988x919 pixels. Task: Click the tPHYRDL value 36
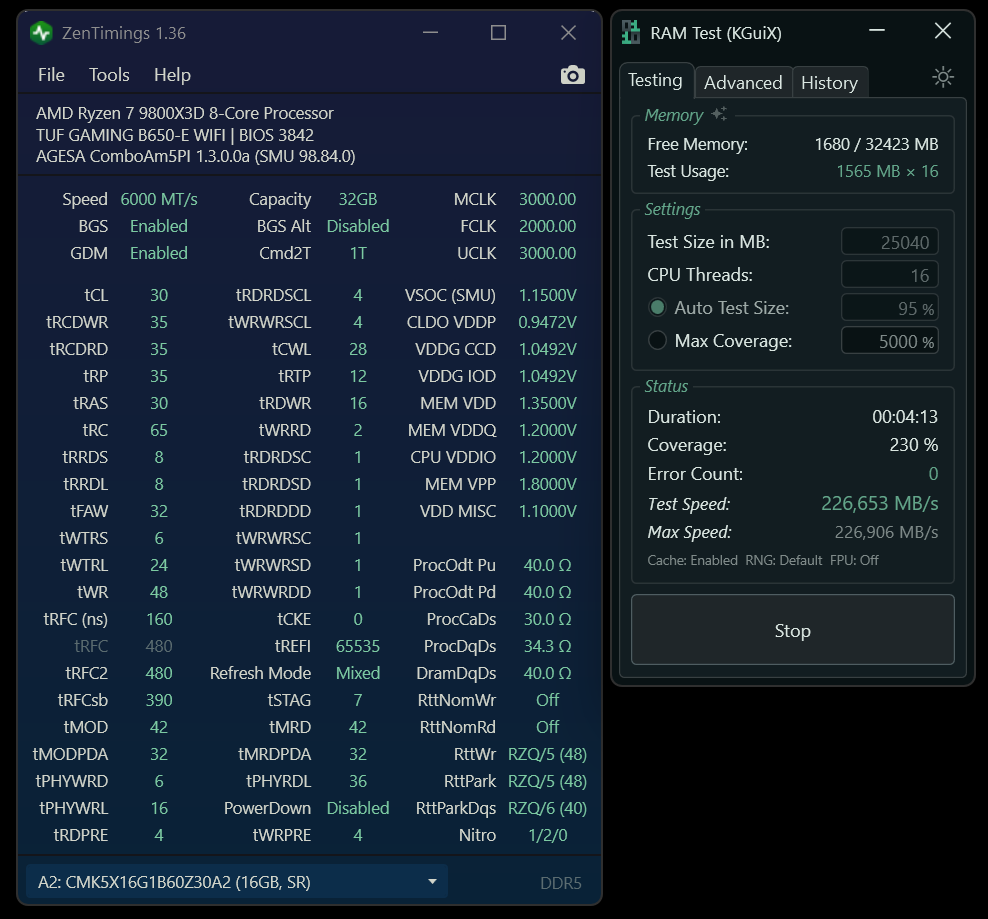point(358,781)
